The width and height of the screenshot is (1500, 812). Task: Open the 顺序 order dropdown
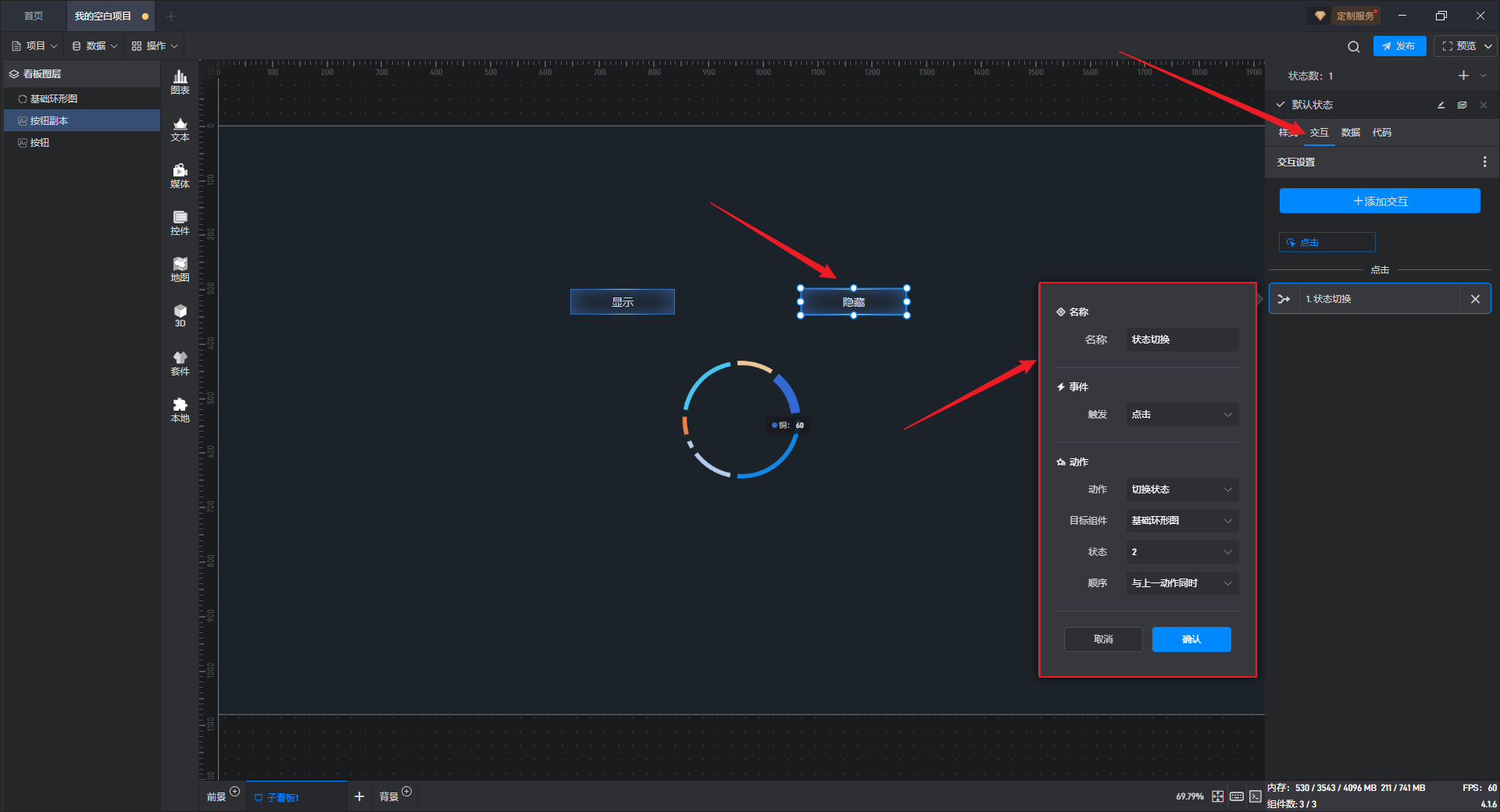[x=1181, y=583]
